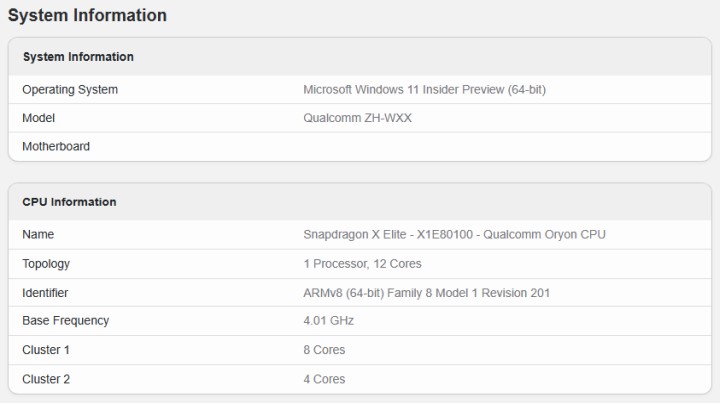Select the Model row label

[38, 118]
